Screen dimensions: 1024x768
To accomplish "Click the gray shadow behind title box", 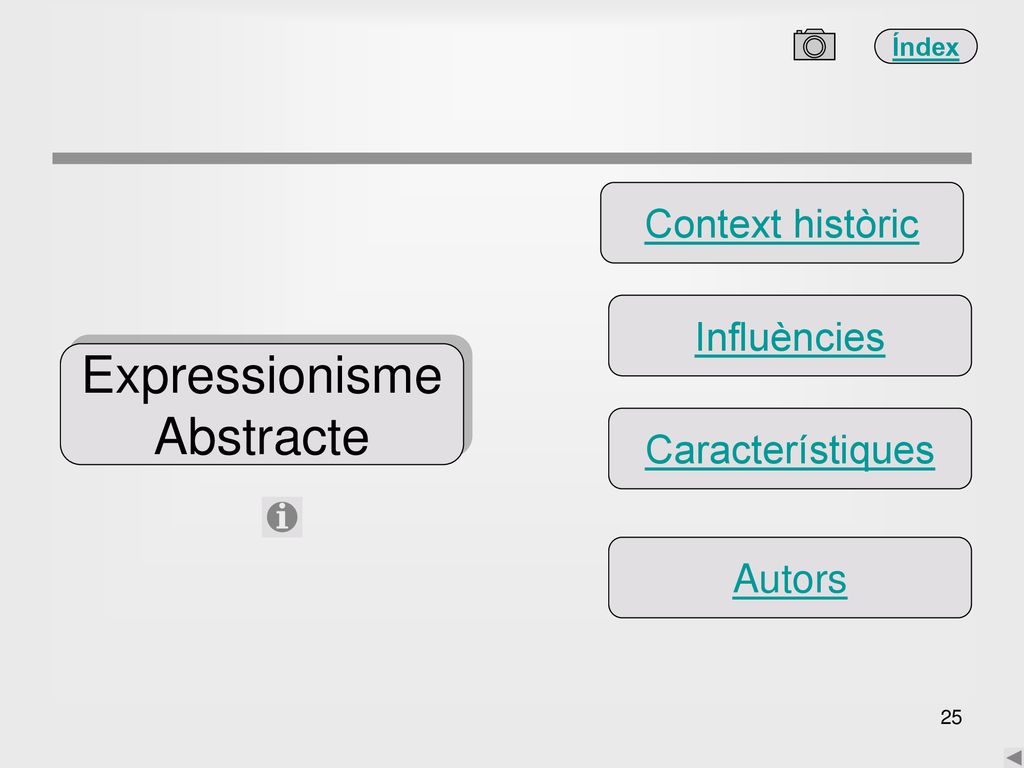I will pos(468,392).
